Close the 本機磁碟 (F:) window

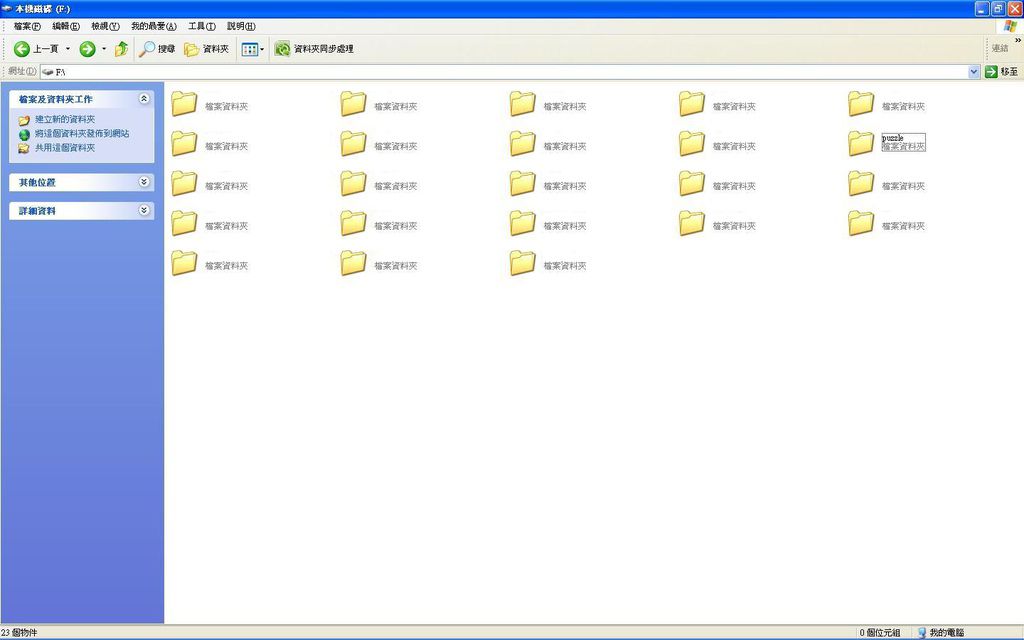[x=1014, y=8]
